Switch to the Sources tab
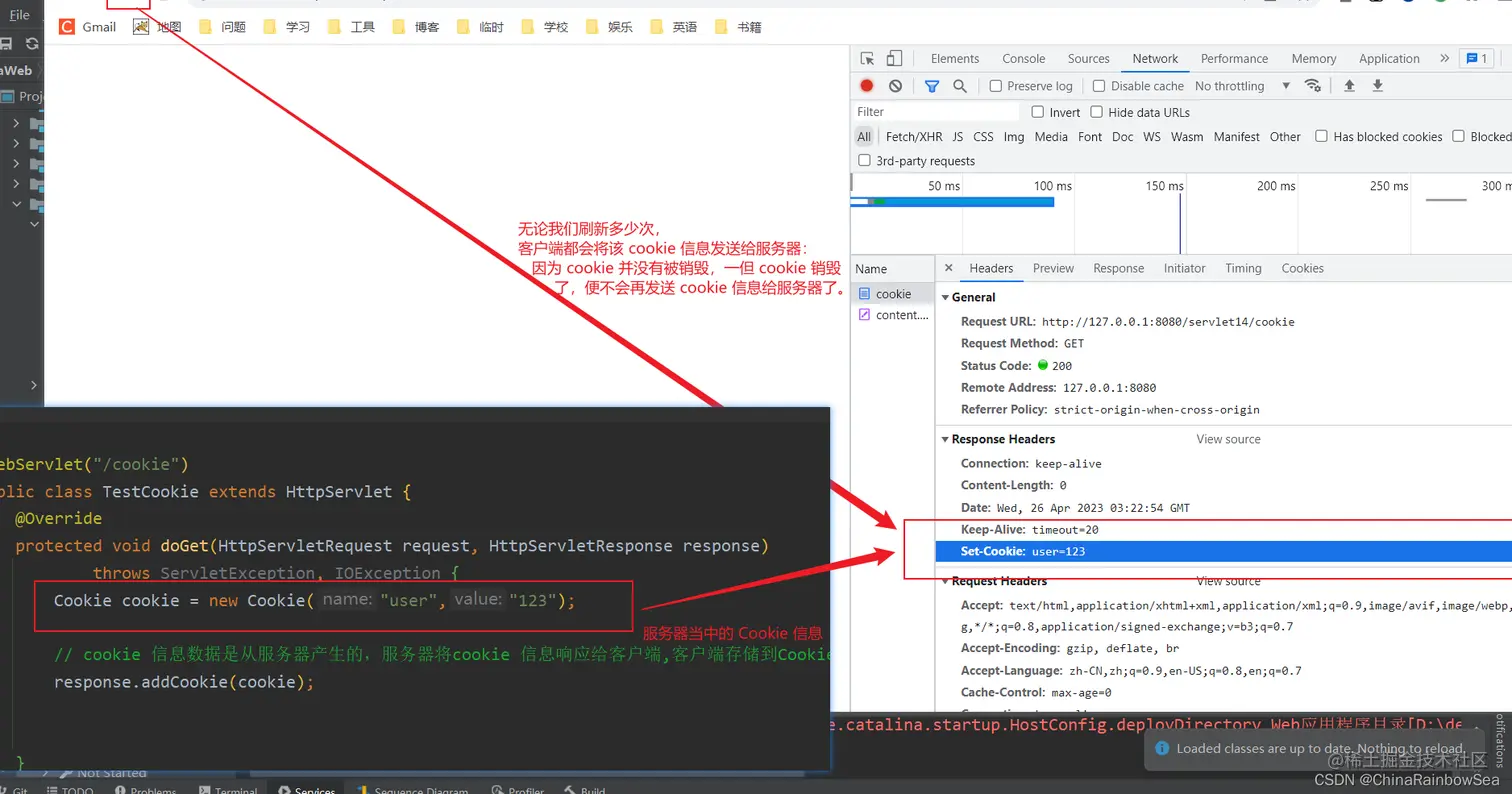 [1089, 59]
